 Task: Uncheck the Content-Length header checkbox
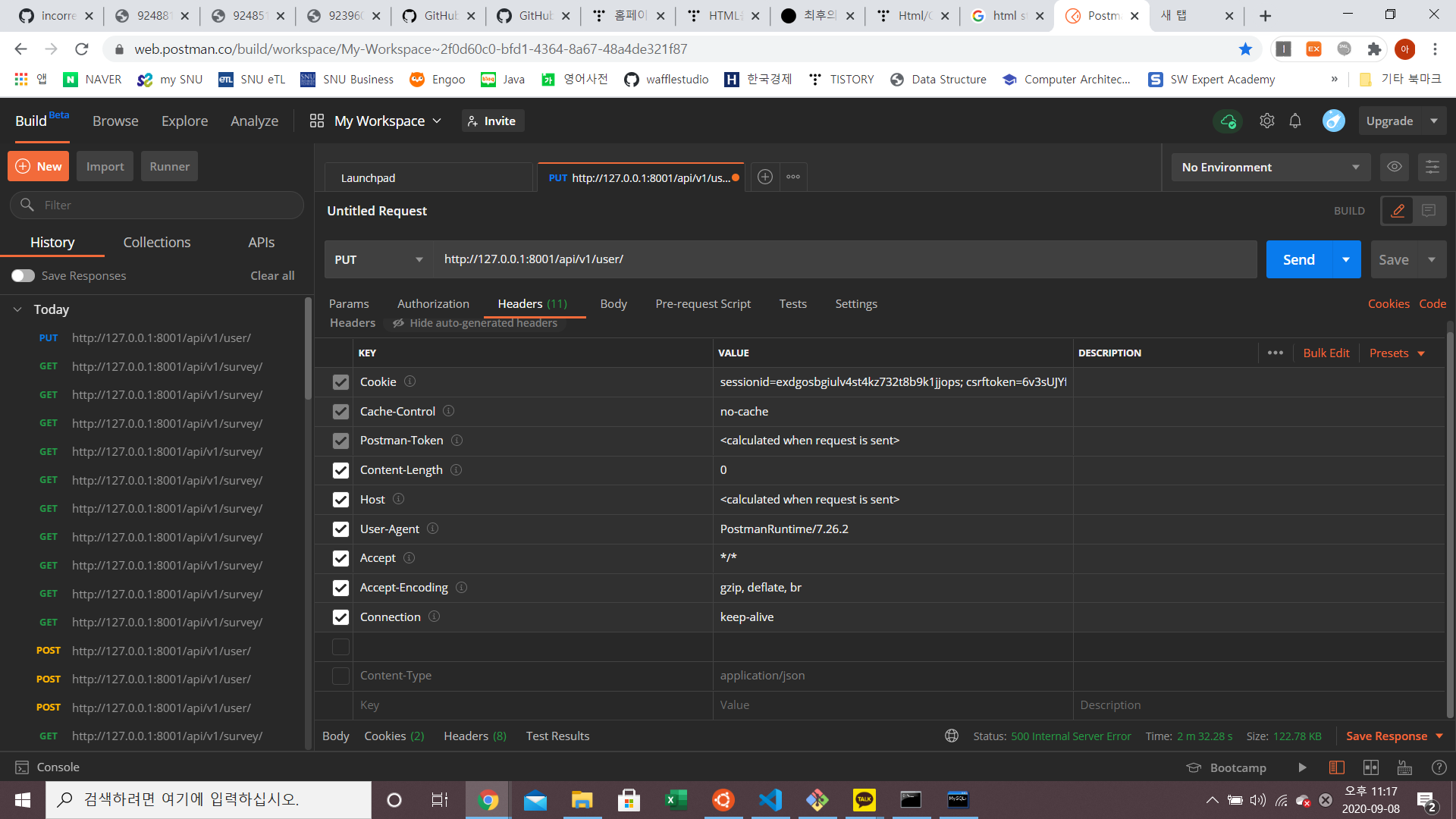tap(340, 470)
